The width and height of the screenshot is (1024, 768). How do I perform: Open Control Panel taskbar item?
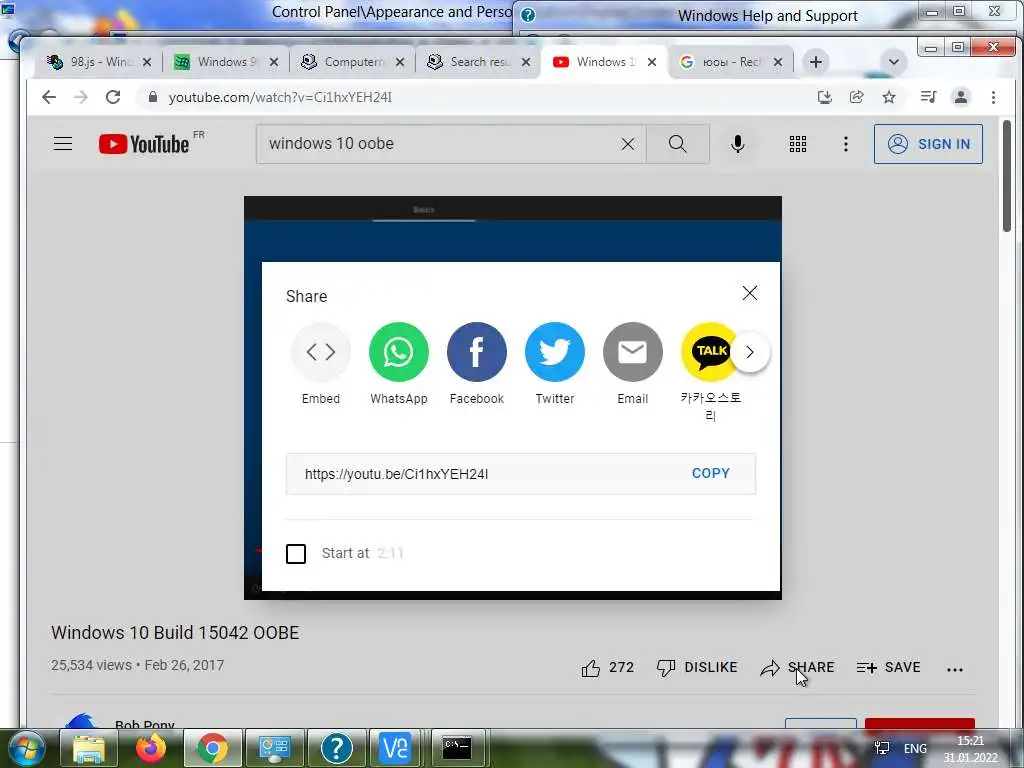[x=274, y=748]
